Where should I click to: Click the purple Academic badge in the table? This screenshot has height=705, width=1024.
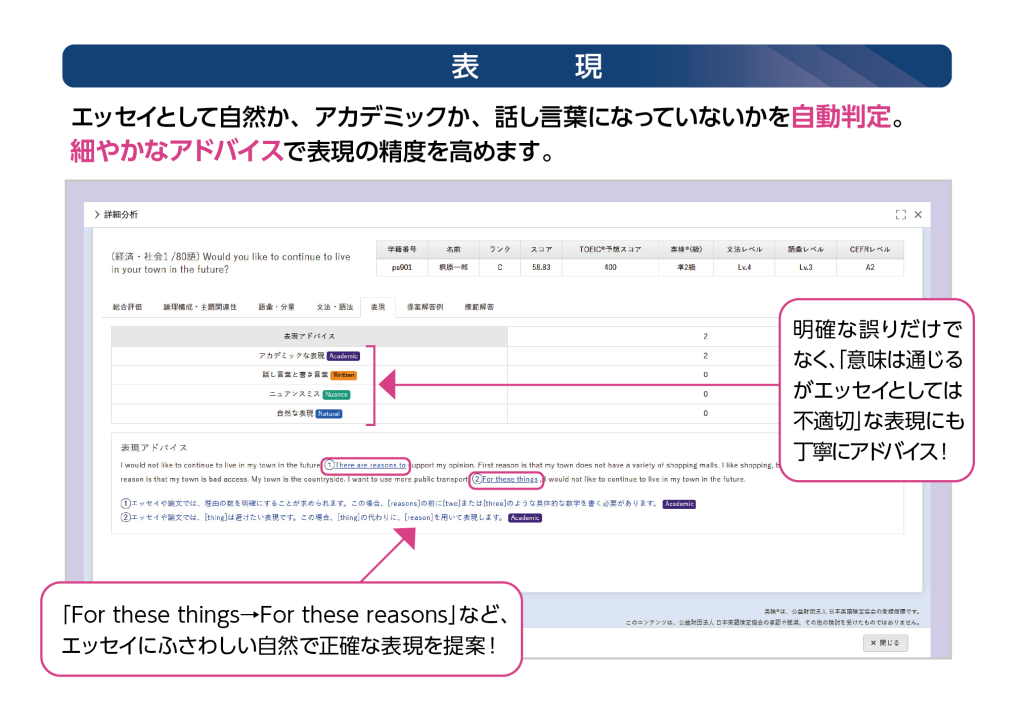click(x=343, y=356)
